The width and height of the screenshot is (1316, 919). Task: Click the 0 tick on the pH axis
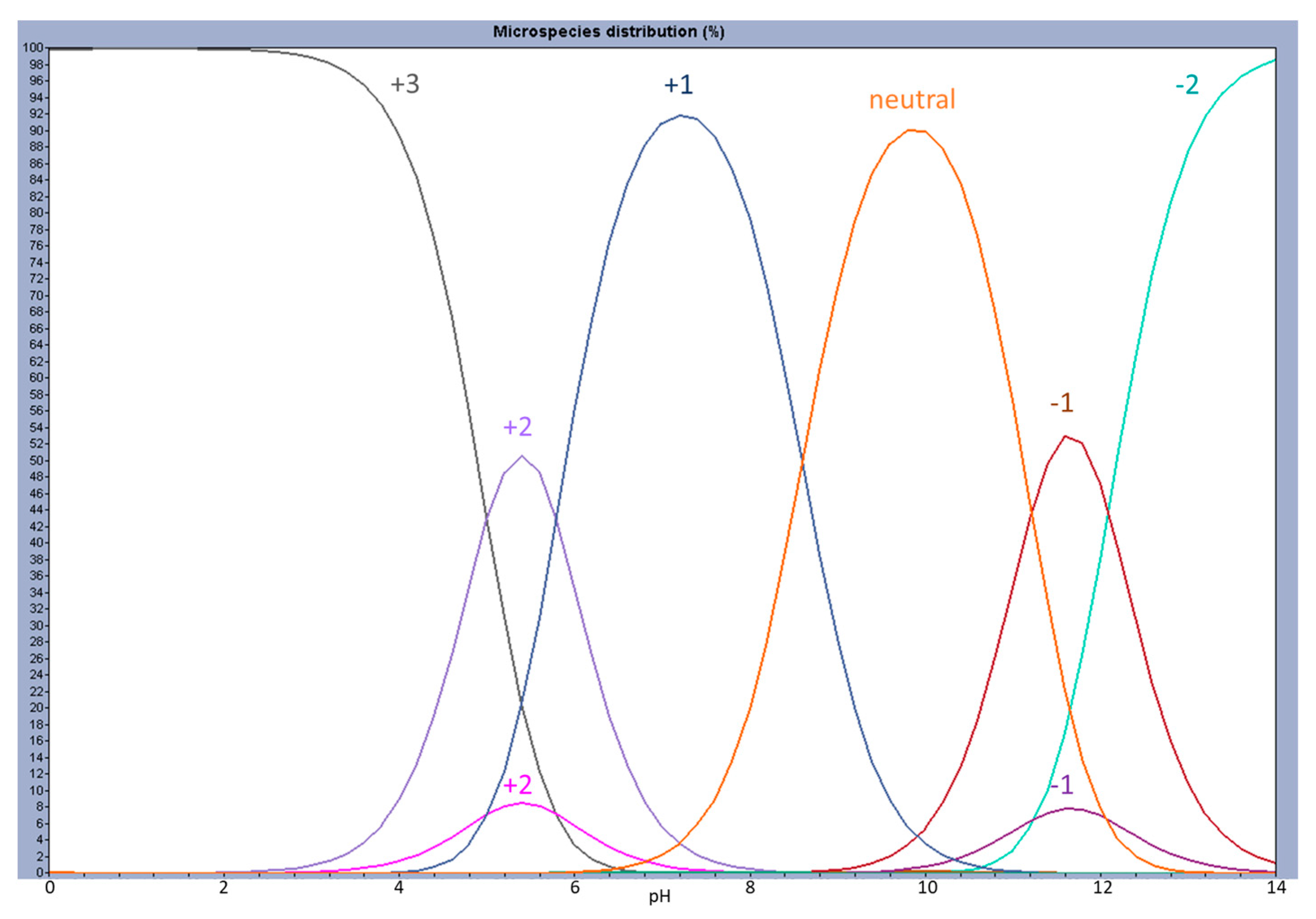coord(50,887)
